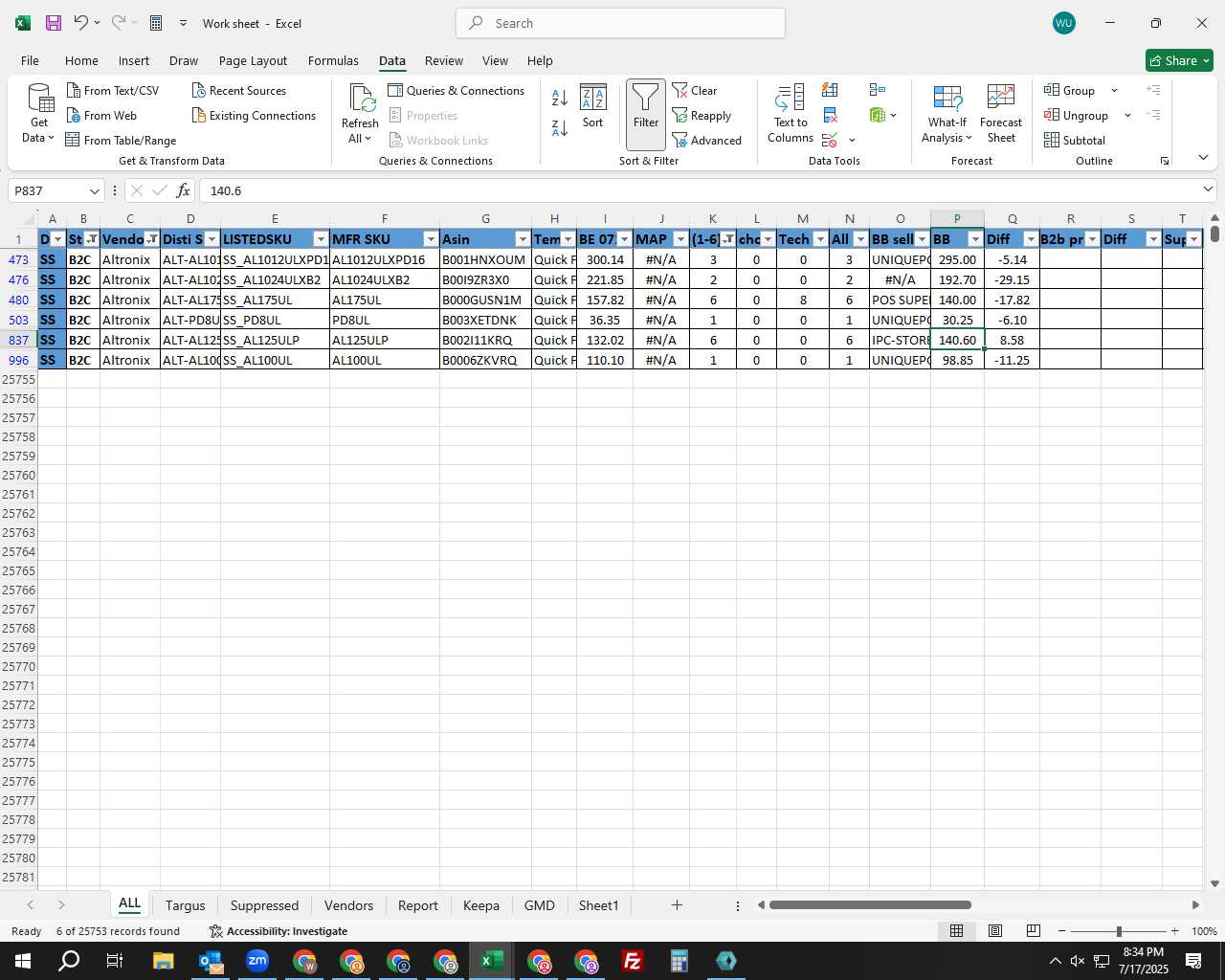The width and height of the screenshot is (1225, 980).
Task: Open Asin column filter dropdown
Action: click(x=523, y=239)
